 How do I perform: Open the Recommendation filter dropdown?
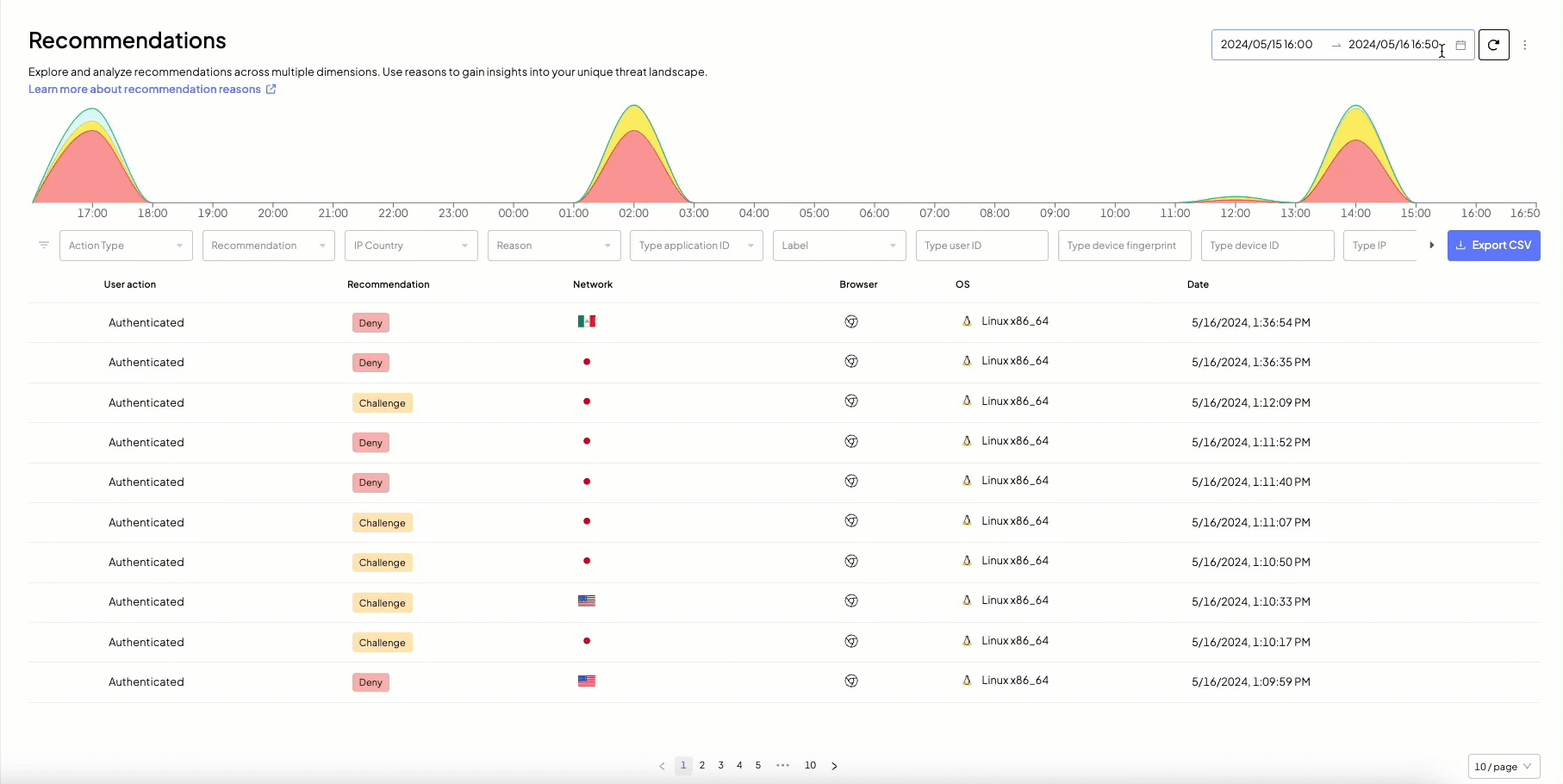point(268,246)
